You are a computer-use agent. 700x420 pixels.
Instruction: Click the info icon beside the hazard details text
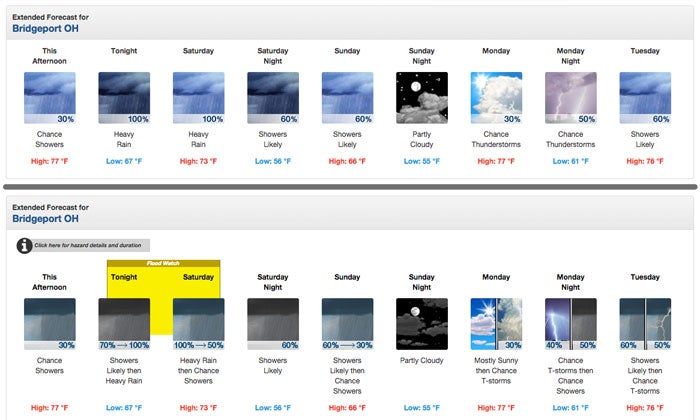pyautogui.click(x=24, y=245)
